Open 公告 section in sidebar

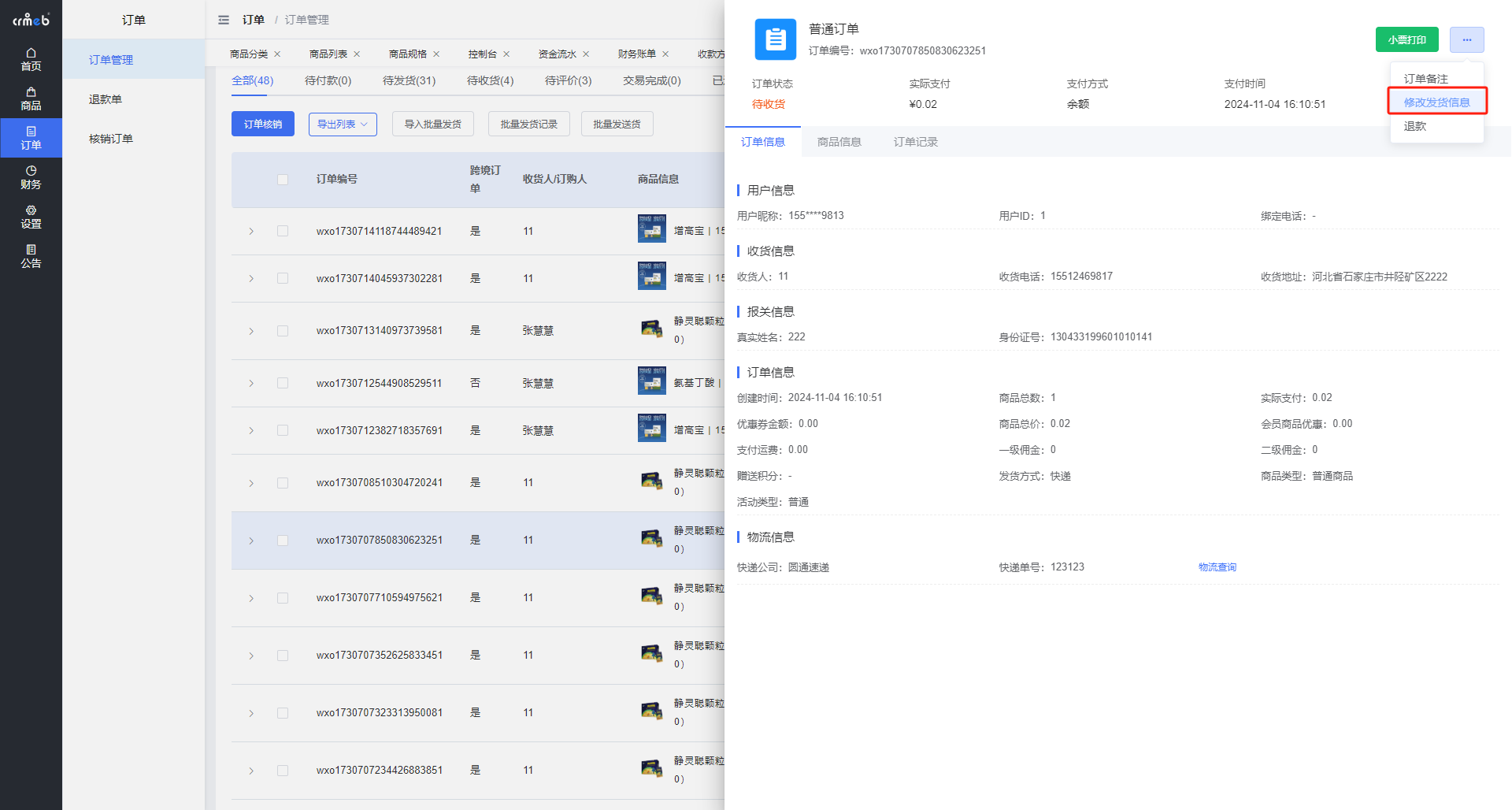point(31,256)
